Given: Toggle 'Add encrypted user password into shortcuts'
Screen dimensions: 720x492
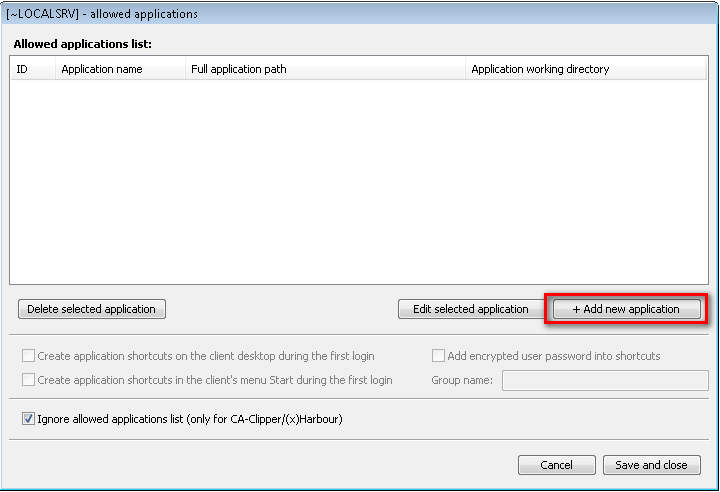Looking at the screenshot, I should point(438,356).
